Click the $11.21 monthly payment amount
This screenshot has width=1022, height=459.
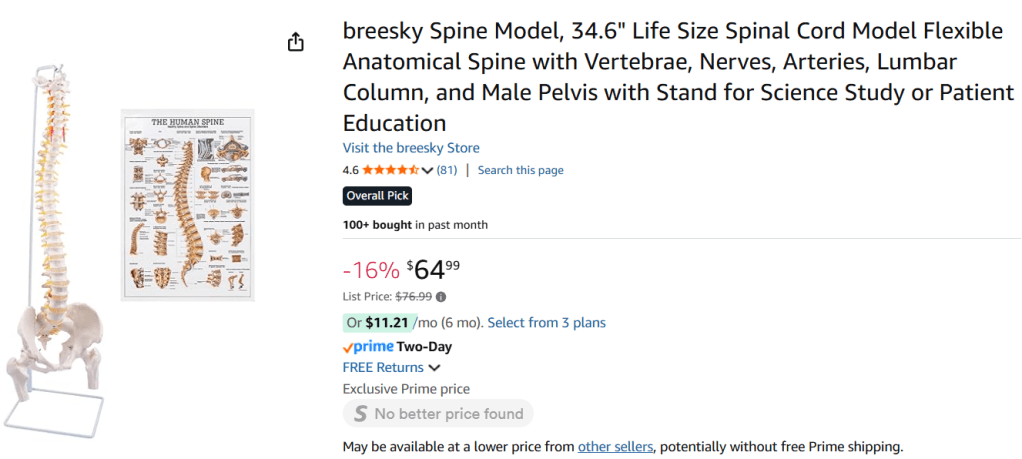point(385,322)
